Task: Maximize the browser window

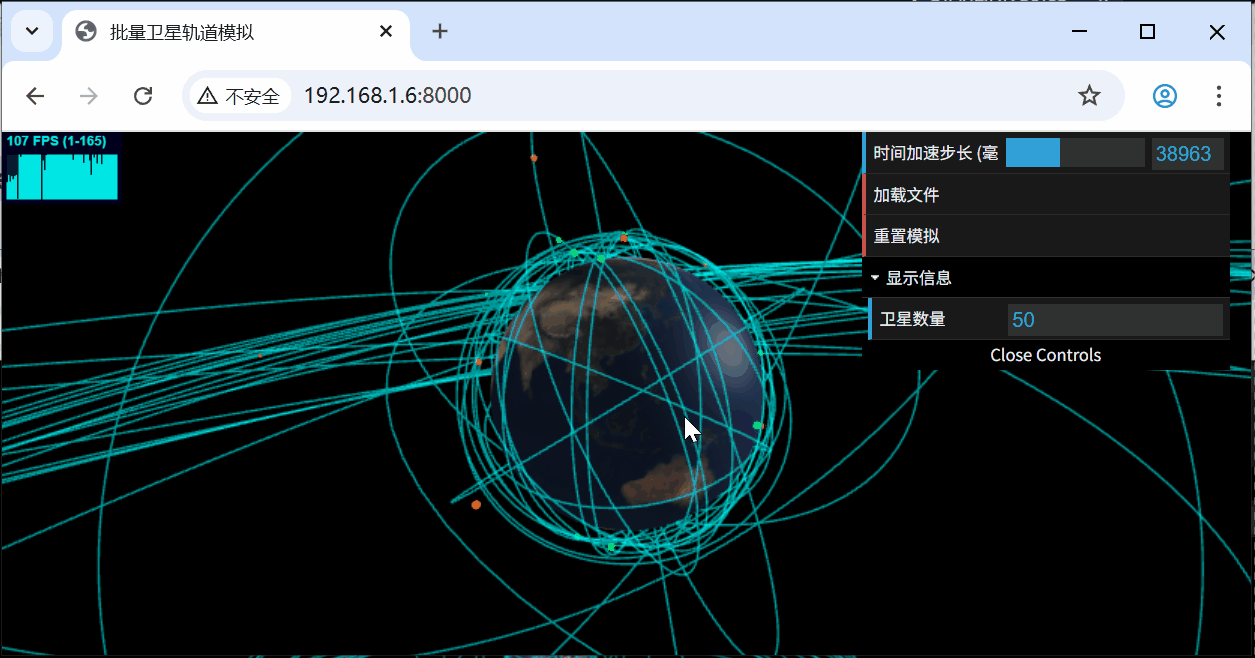Action: tap(1147, 32)
